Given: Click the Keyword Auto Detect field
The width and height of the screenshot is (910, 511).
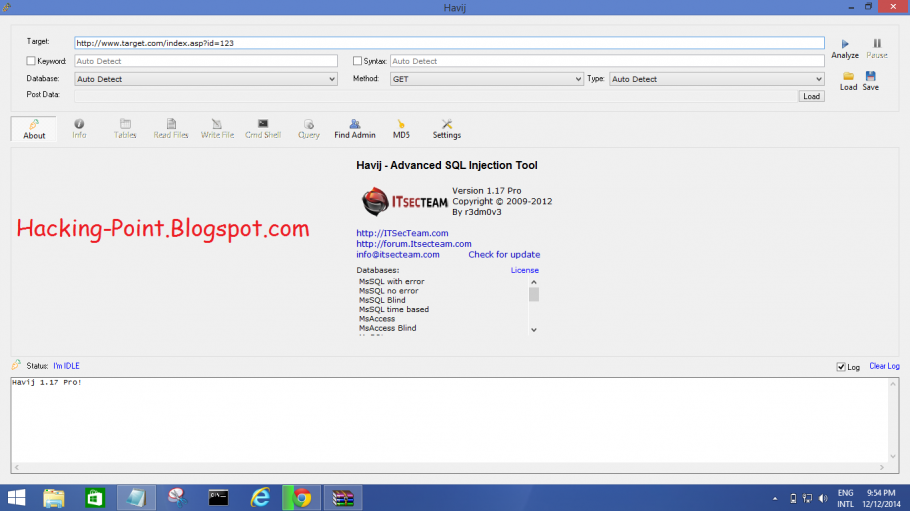Looking at the screenshot, I should [x=206, y=61].
